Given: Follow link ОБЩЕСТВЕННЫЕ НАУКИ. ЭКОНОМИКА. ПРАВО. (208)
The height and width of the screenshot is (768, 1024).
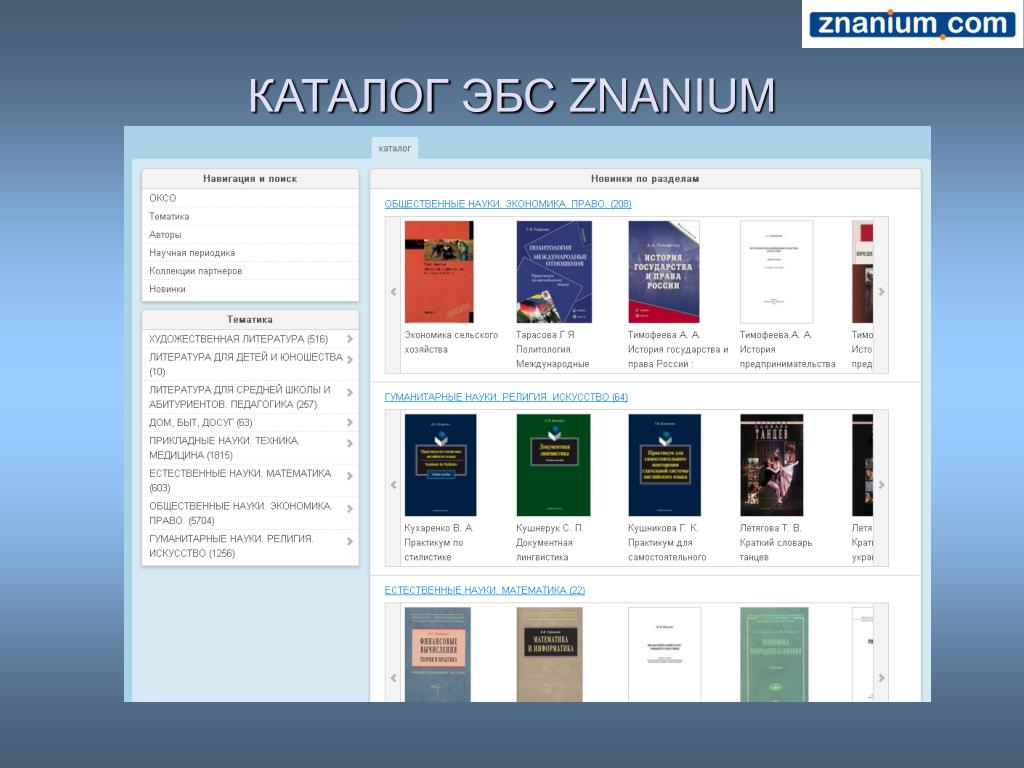Looking at the screenshot, I should 507,204.
